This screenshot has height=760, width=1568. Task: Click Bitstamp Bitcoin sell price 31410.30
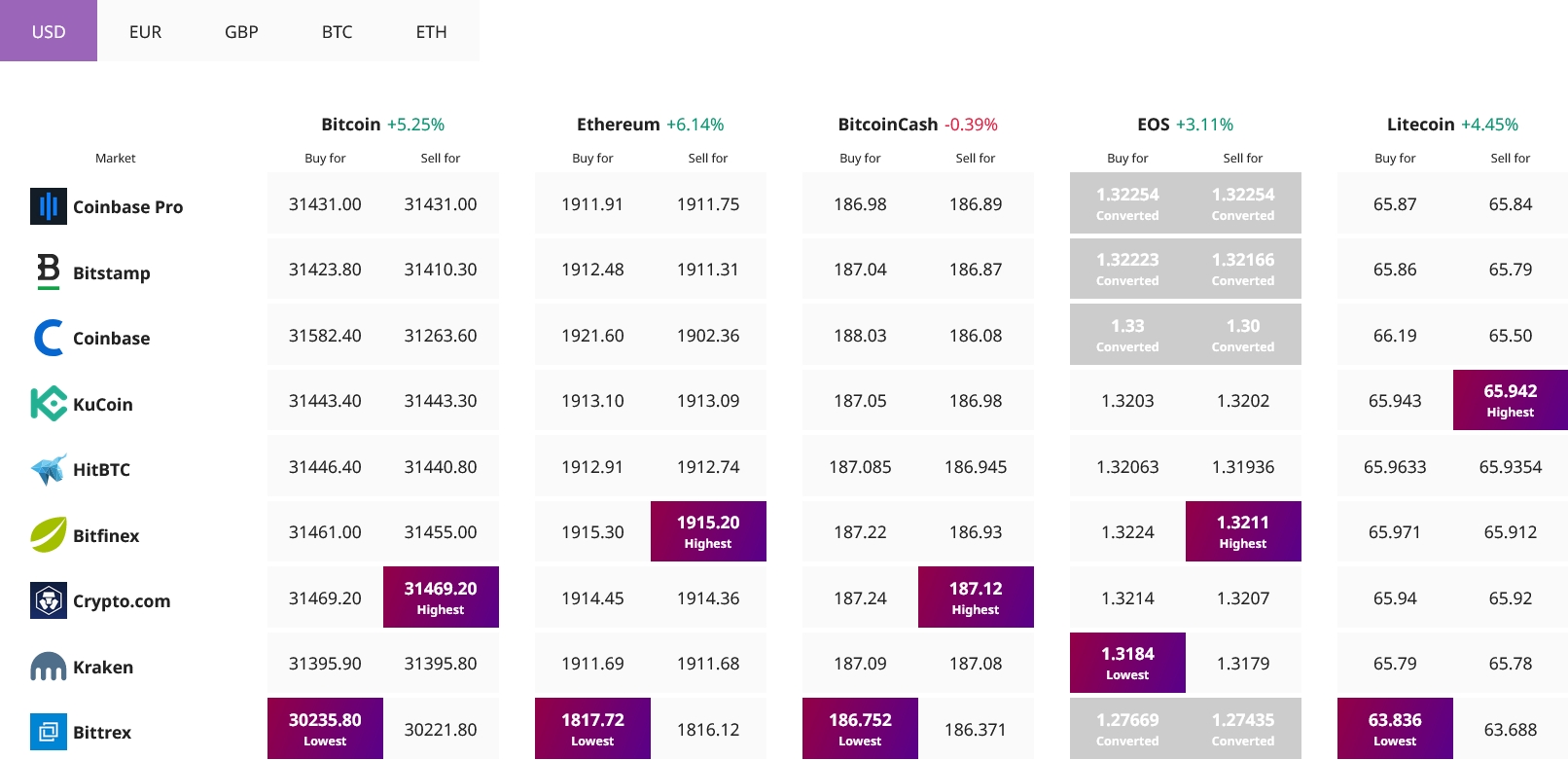point(441,269)
